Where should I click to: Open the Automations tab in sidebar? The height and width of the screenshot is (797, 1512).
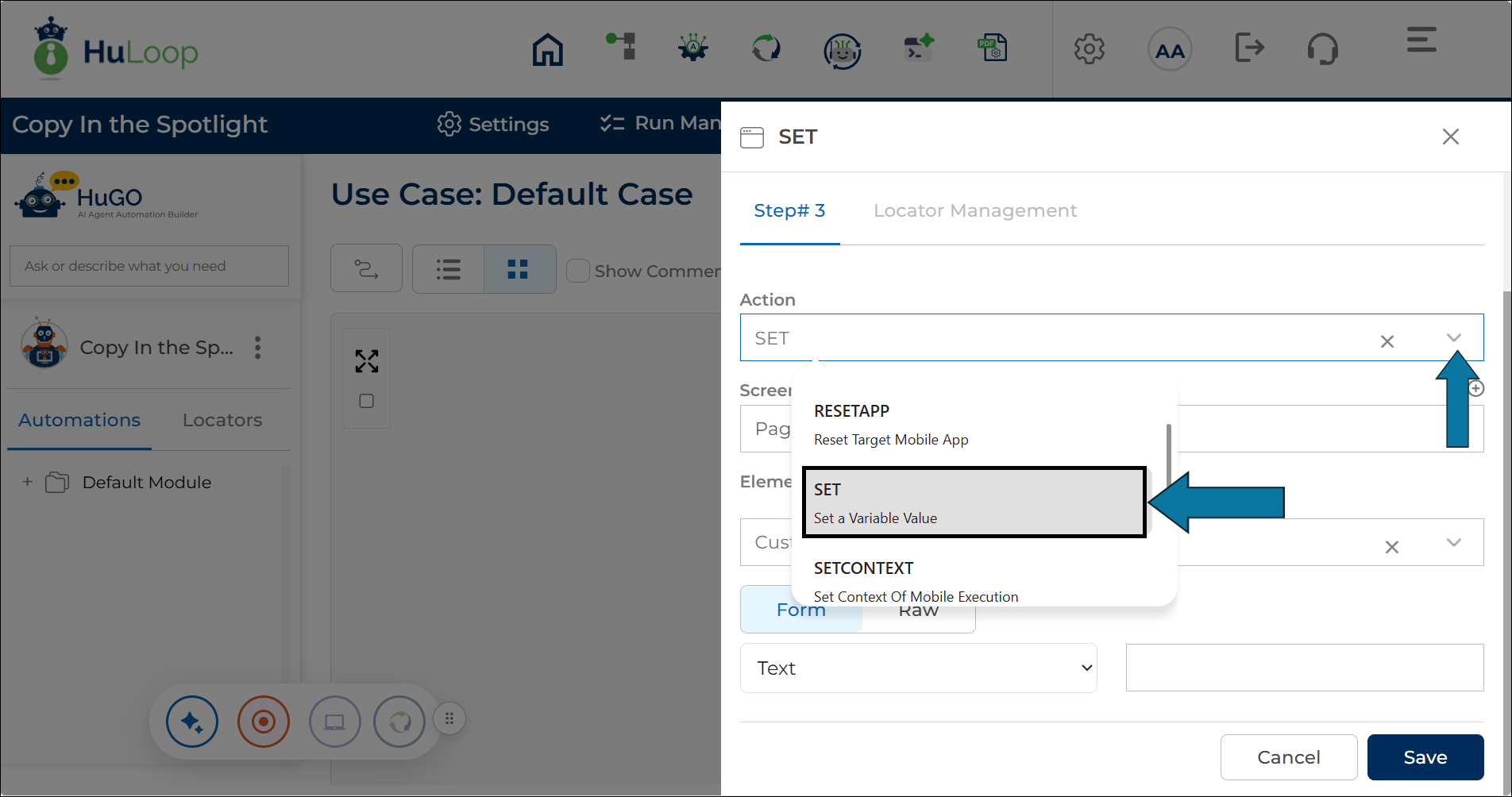coord(79,420)
